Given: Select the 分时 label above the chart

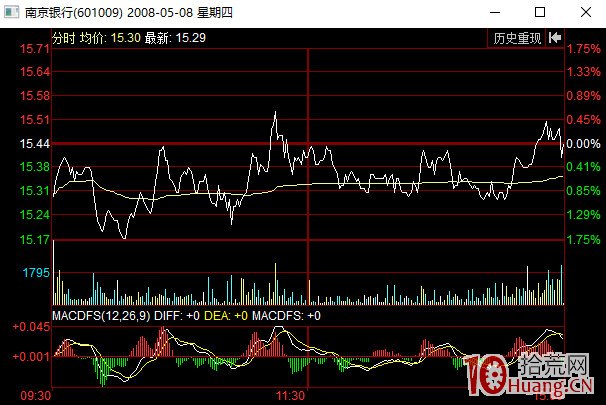Looking at the screenshot, I should click(x=63, y=37).
